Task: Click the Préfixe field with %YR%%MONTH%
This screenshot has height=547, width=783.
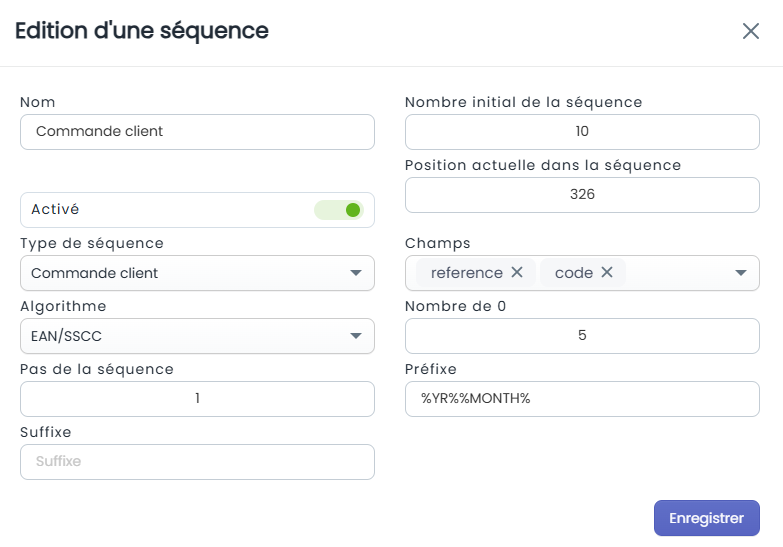Action: click(582, 399)
